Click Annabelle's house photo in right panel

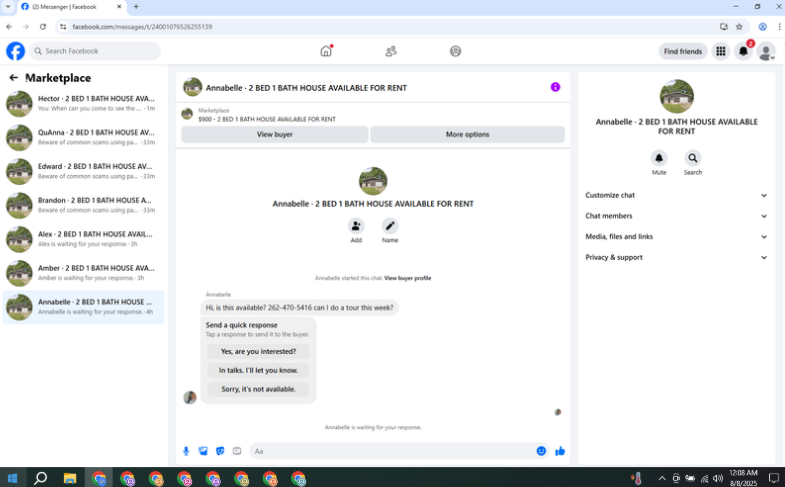pyautogui.click(x=676, y=96)
